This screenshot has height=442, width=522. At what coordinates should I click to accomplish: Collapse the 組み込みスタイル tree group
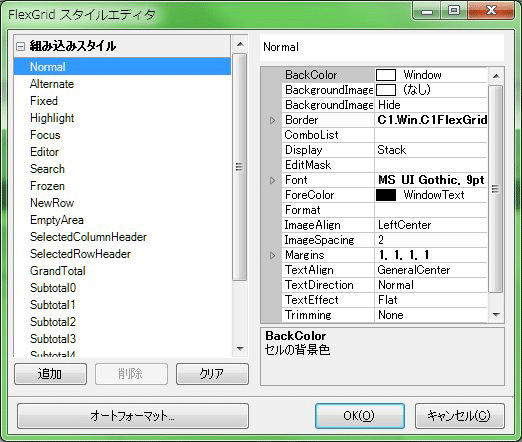pyautogui.click(x=20, y=46)
